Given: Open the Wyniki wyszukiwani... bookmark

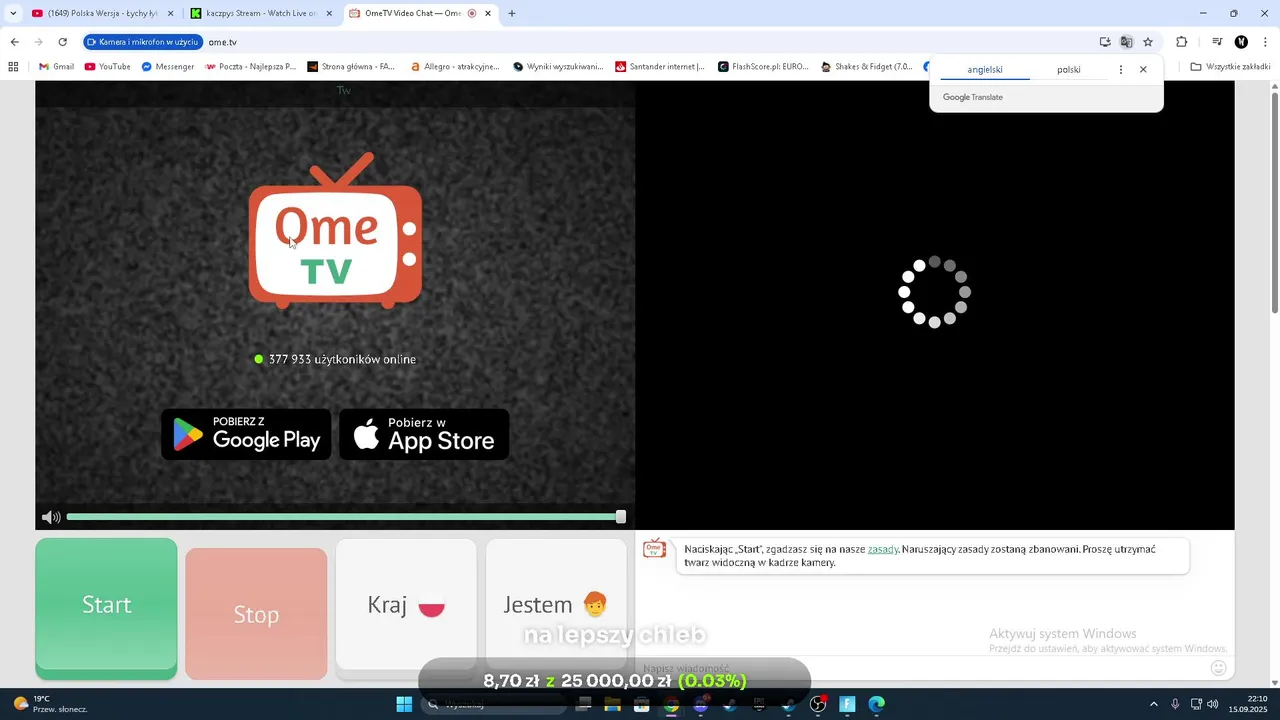Looking at the screenshot, I should click(x=558, y=67).
